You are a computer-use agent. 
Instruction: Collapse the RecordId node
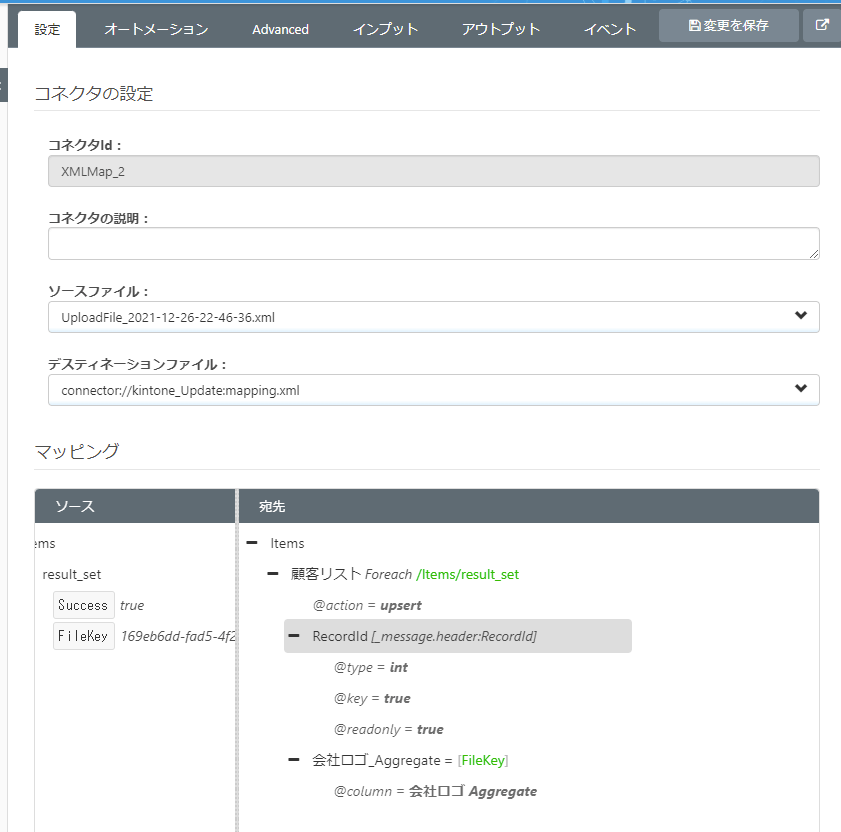(294, 636)
